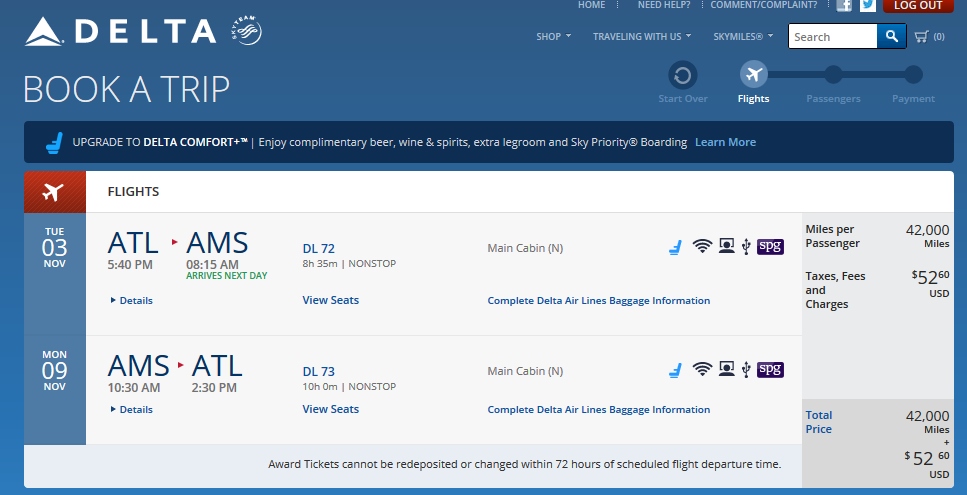967x495 pixels.
Task: Expand Details for AMS to ATL flight
Action: [x=131, y=409]
